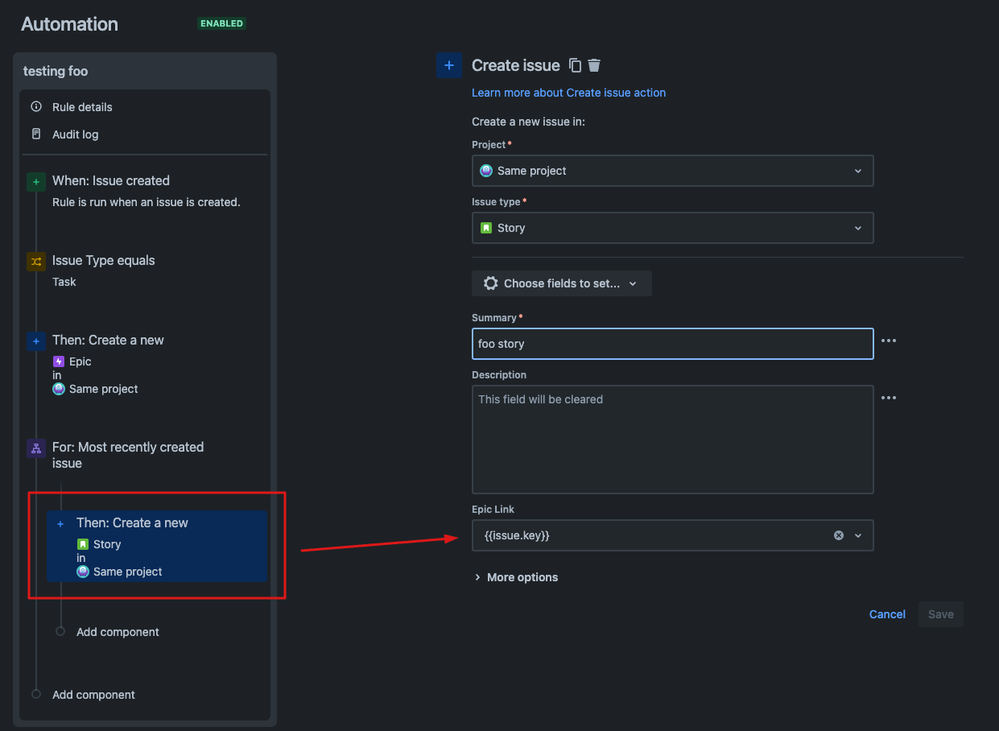Click 'Rule is run when an issue is created.'
Image resolution: width=999 pixels, height=731 pixels.
(146, 202)
